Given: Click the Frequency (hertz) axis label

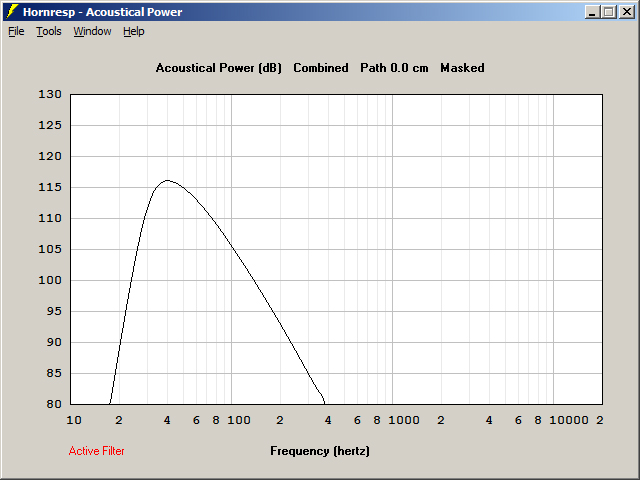Looking at the screenshot, I should coord(320,451).
